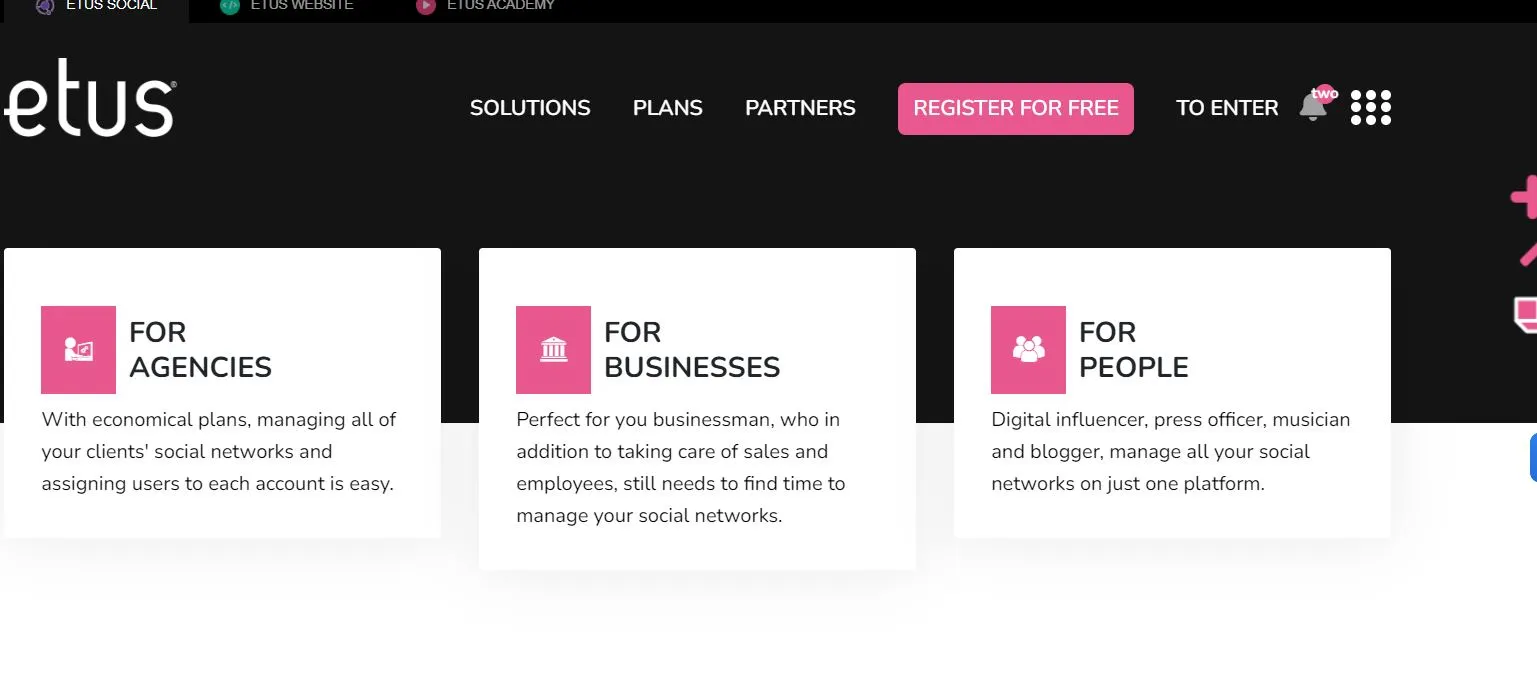Click the Etus Academy play icon
This screenshot has height=673, width=1537.
point(426,5)
